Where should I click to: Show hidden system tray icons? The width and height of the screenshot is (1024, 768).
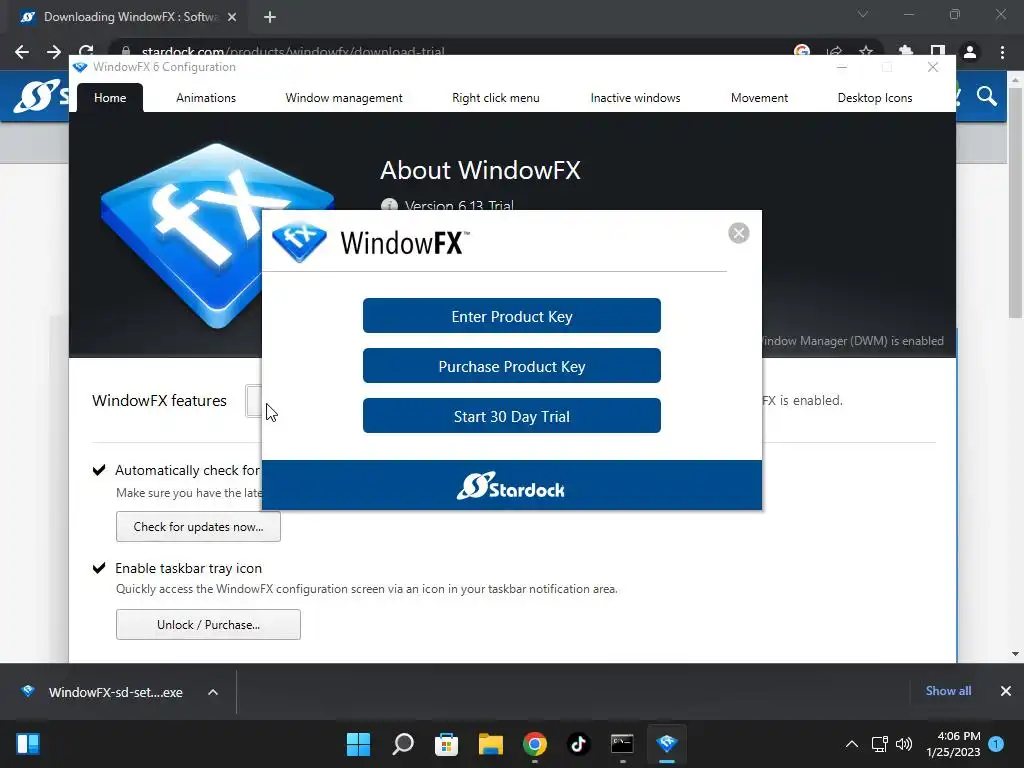tap(852, 744)
